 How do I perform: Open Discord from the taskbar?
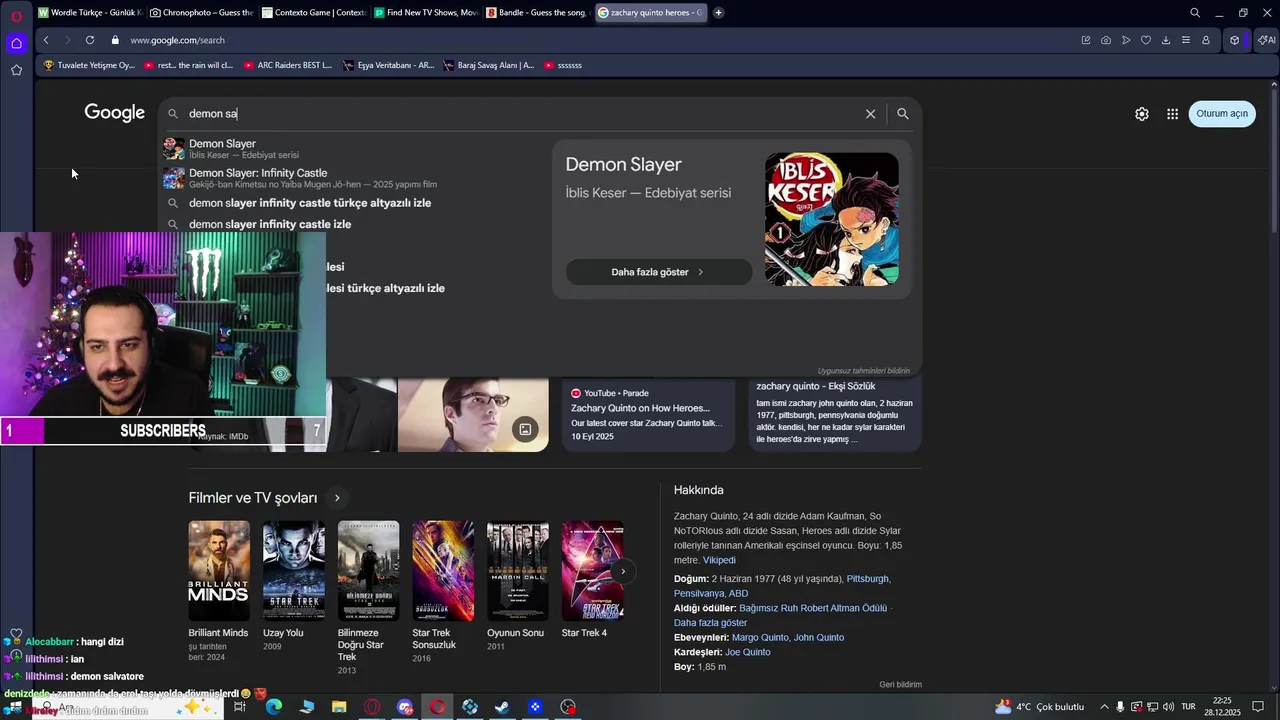click(x=405, y=707)
